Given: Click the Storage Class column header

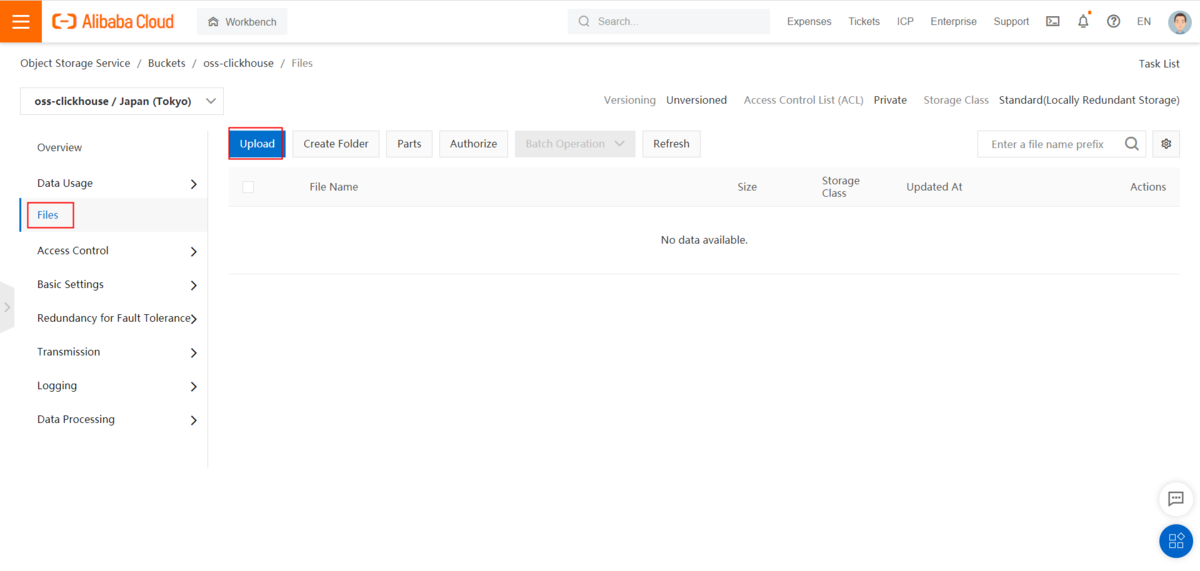Looking at the screenshot, I should tap(841, 187).
